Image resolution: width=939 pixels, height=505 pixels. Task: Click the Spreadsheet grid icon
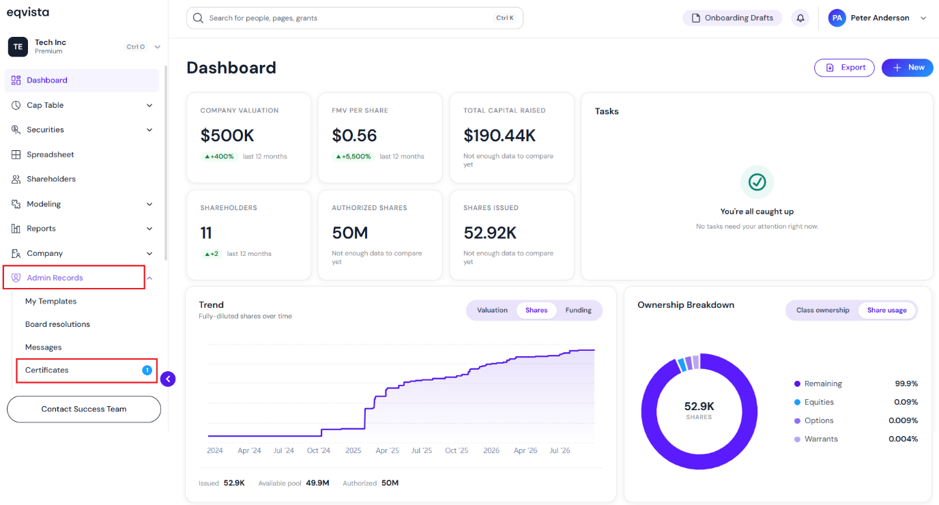[16, 155]
